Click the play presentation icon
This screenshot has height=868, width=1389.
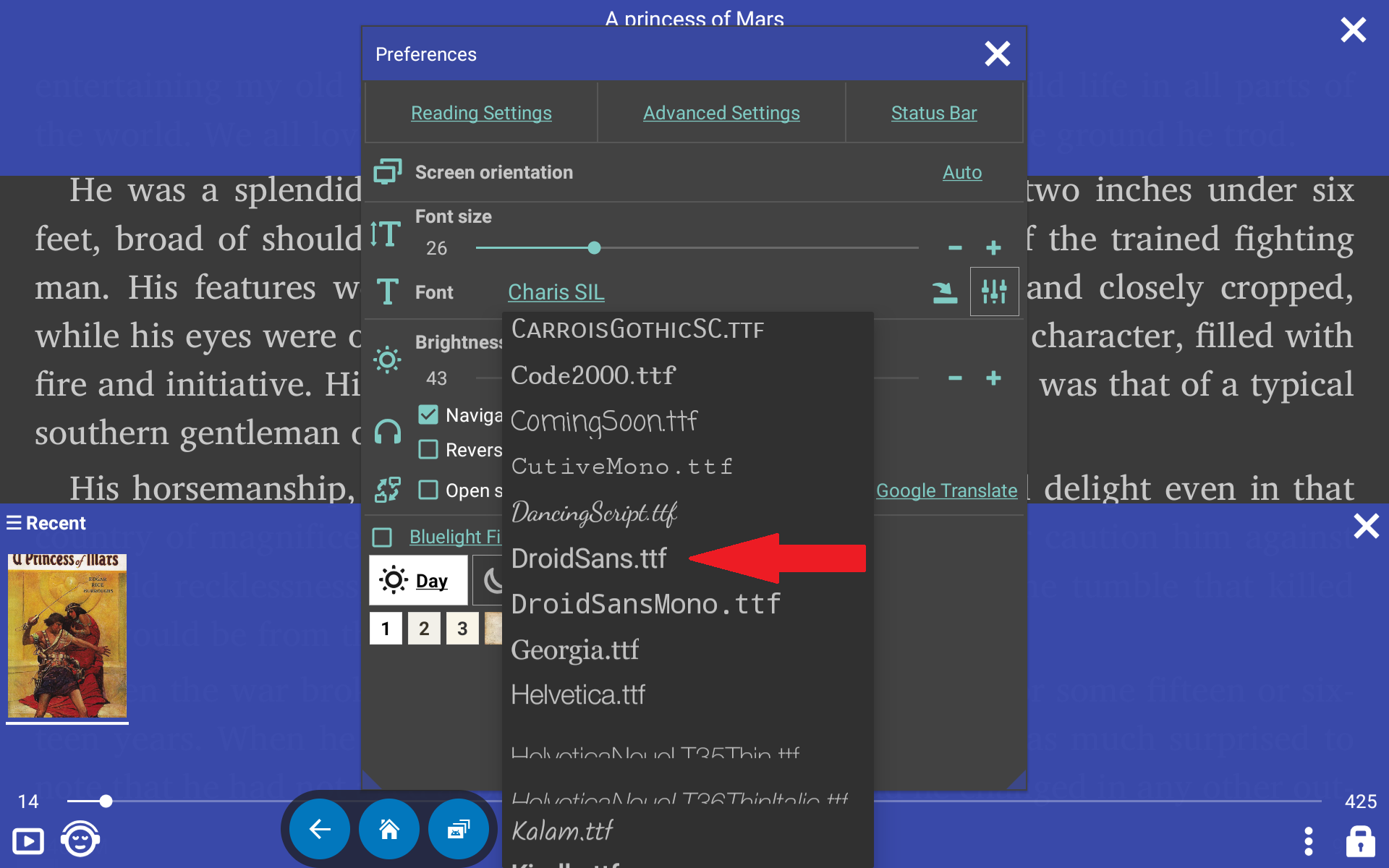(28, 841)
